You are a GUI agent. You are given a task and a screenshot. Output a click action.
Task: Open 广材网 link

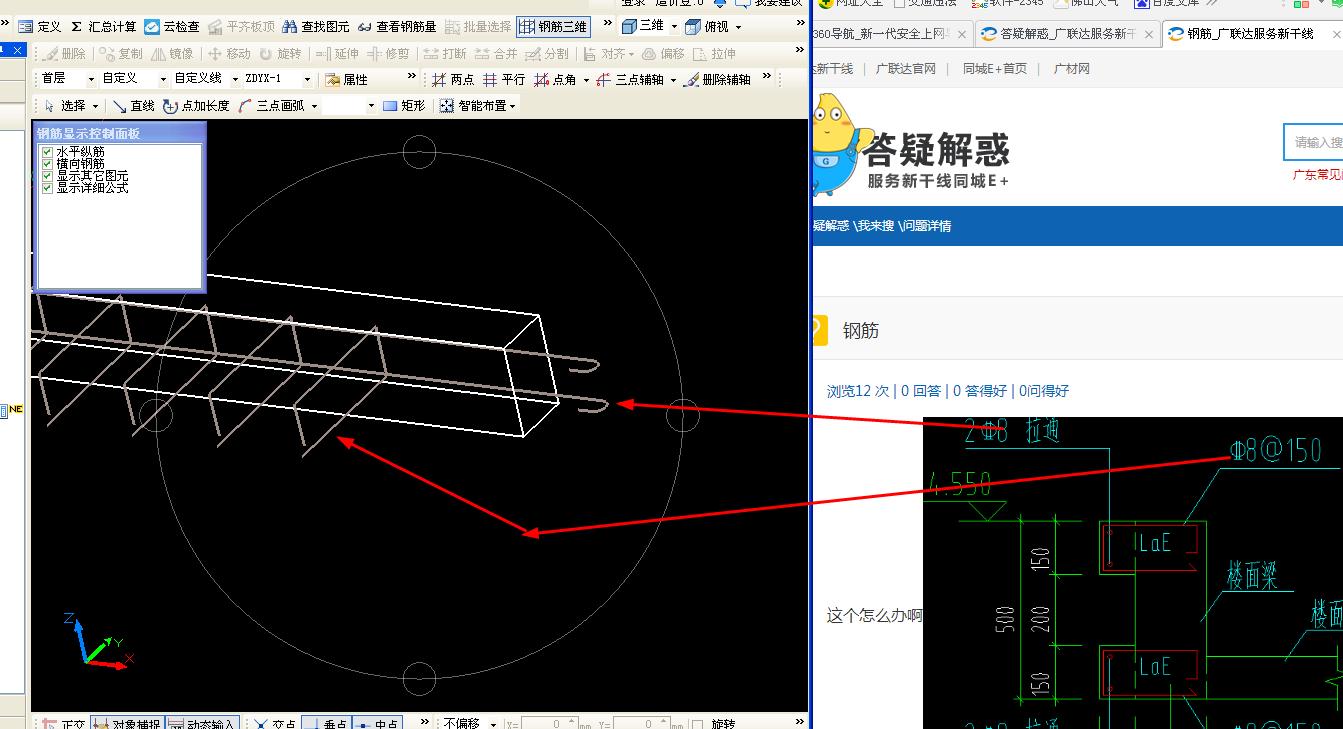1071,69
